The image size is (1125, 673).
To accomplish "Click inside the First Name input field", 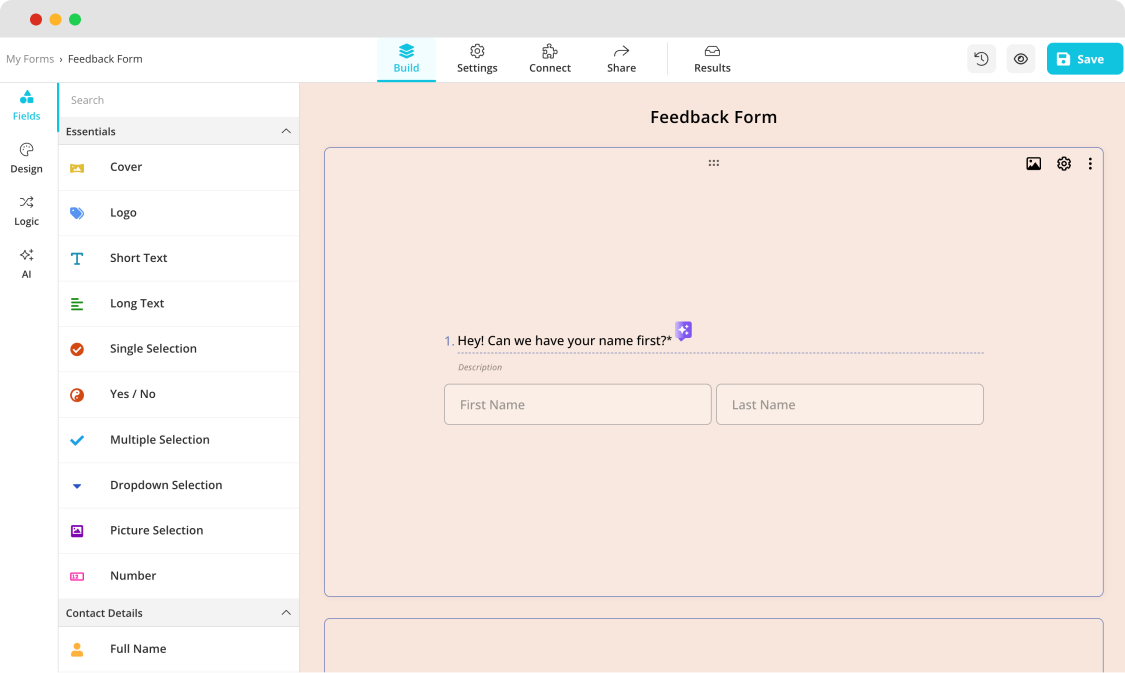I will (577, 404).
